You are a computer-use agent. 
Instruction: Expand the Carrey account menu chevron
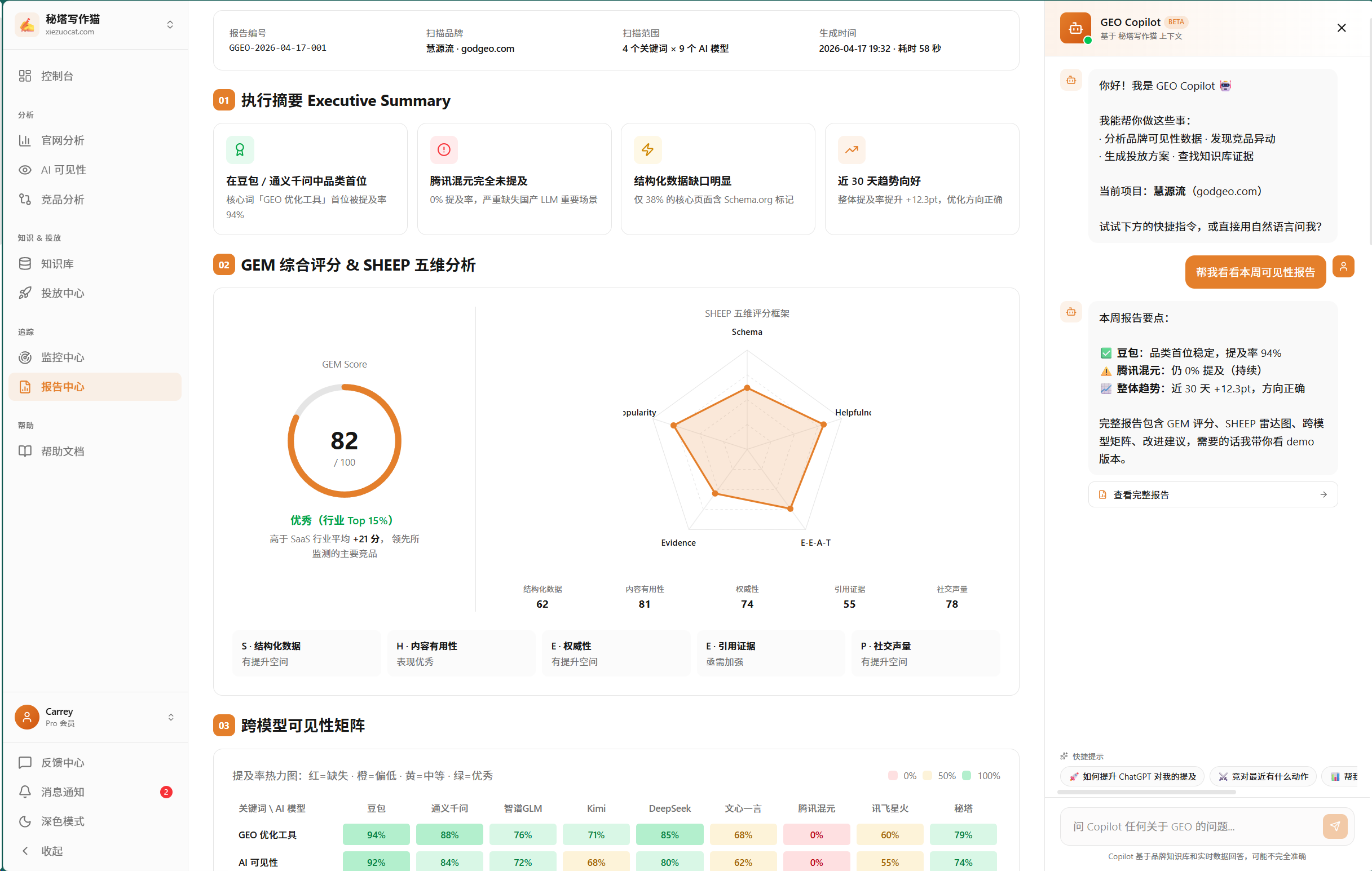(x=170, y=717)
